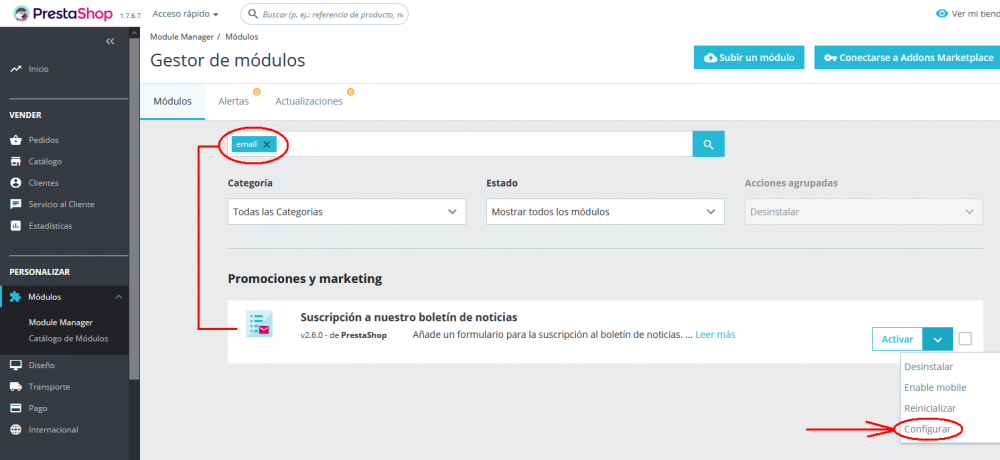Click the top product search field
This screenshot has width=1000, height=460.
click(325, 14)
